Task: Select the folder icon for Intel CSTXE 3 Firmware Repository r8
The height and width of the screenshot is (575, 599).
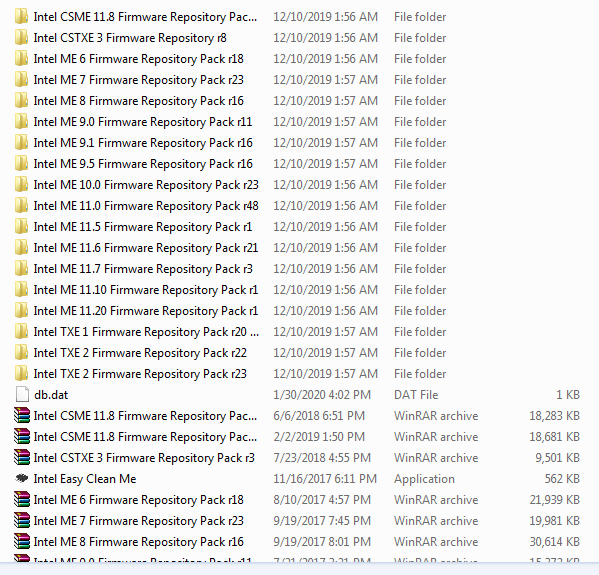Action: tap(21, 37)
